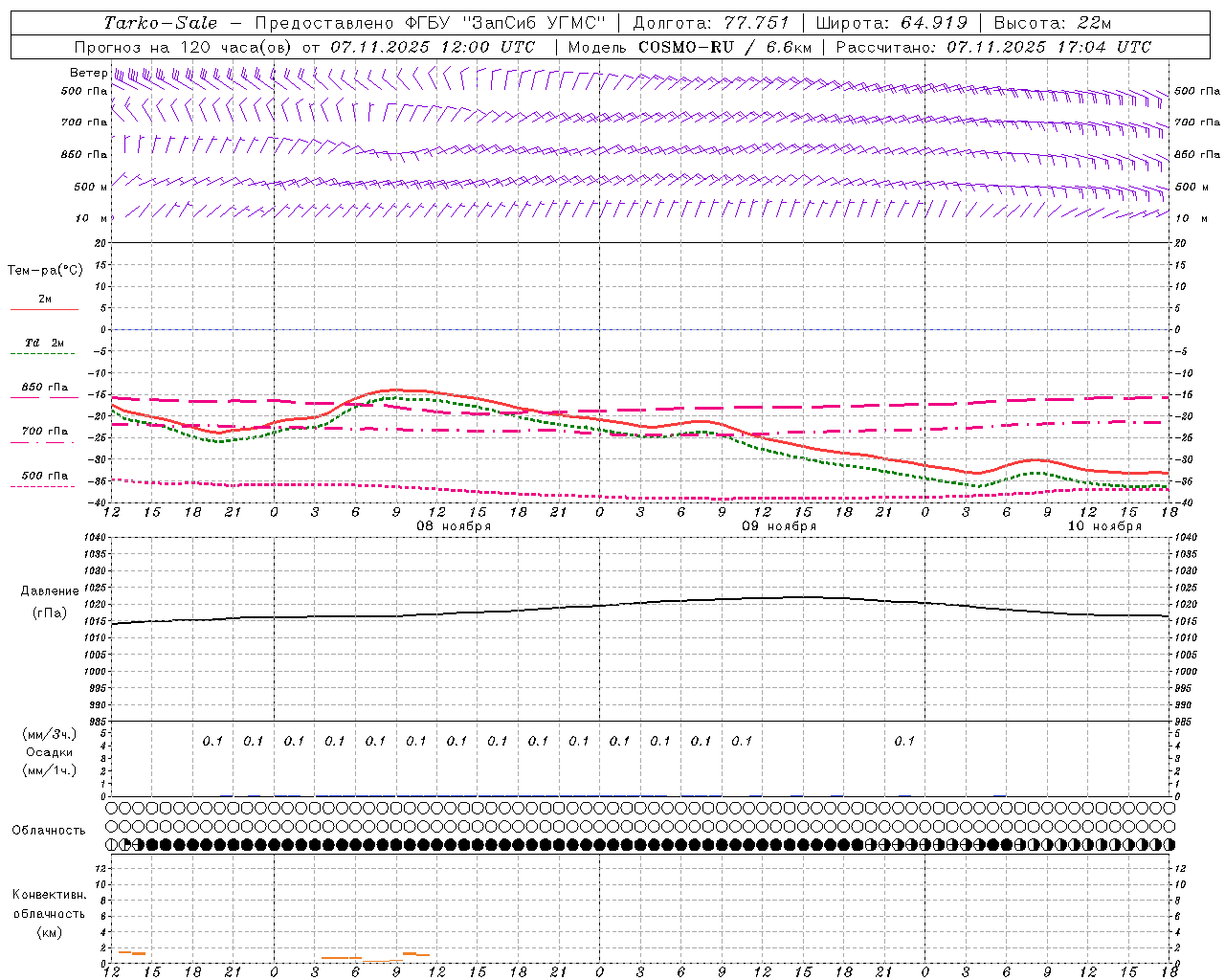Click the '(мм/3ч.)' precipitation unit label
Image resolution: width=1225 pixels, height=980 pixels.
point(50,734)
